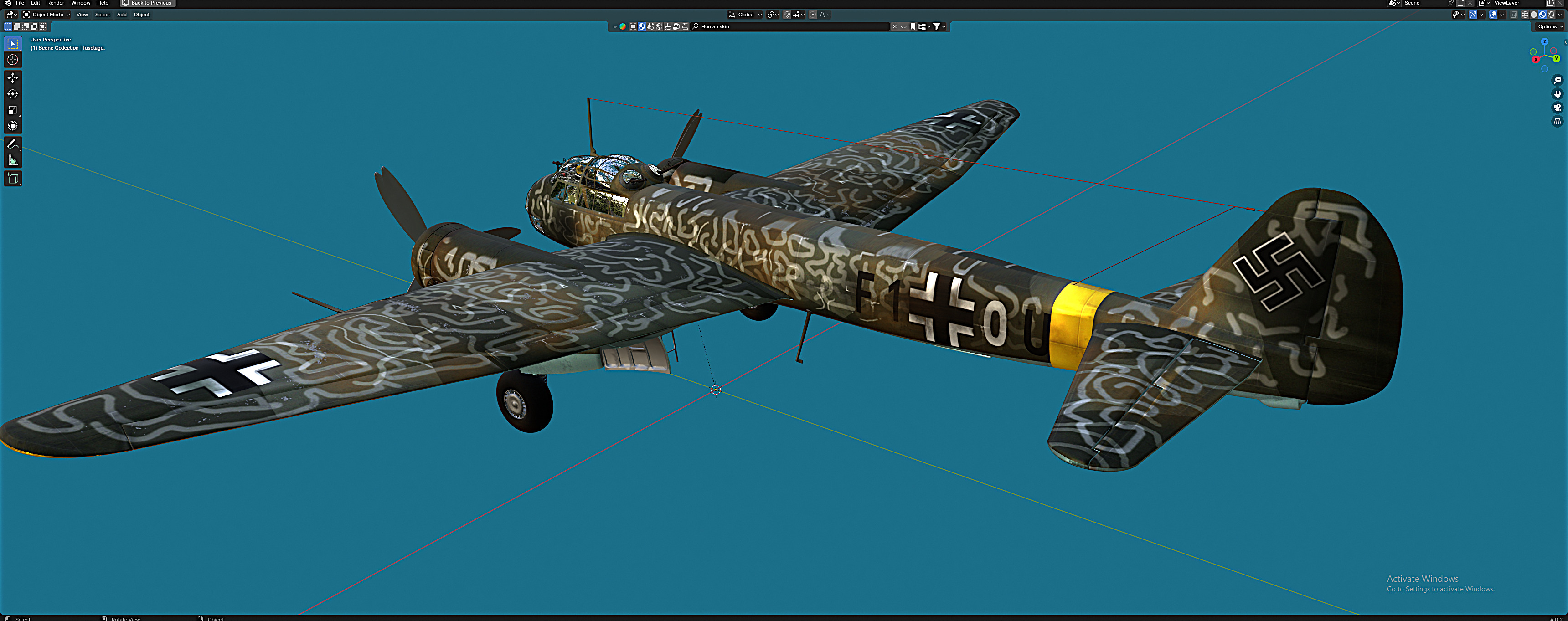Open the search filter funnel dropdown

click(x=939, y=27)
